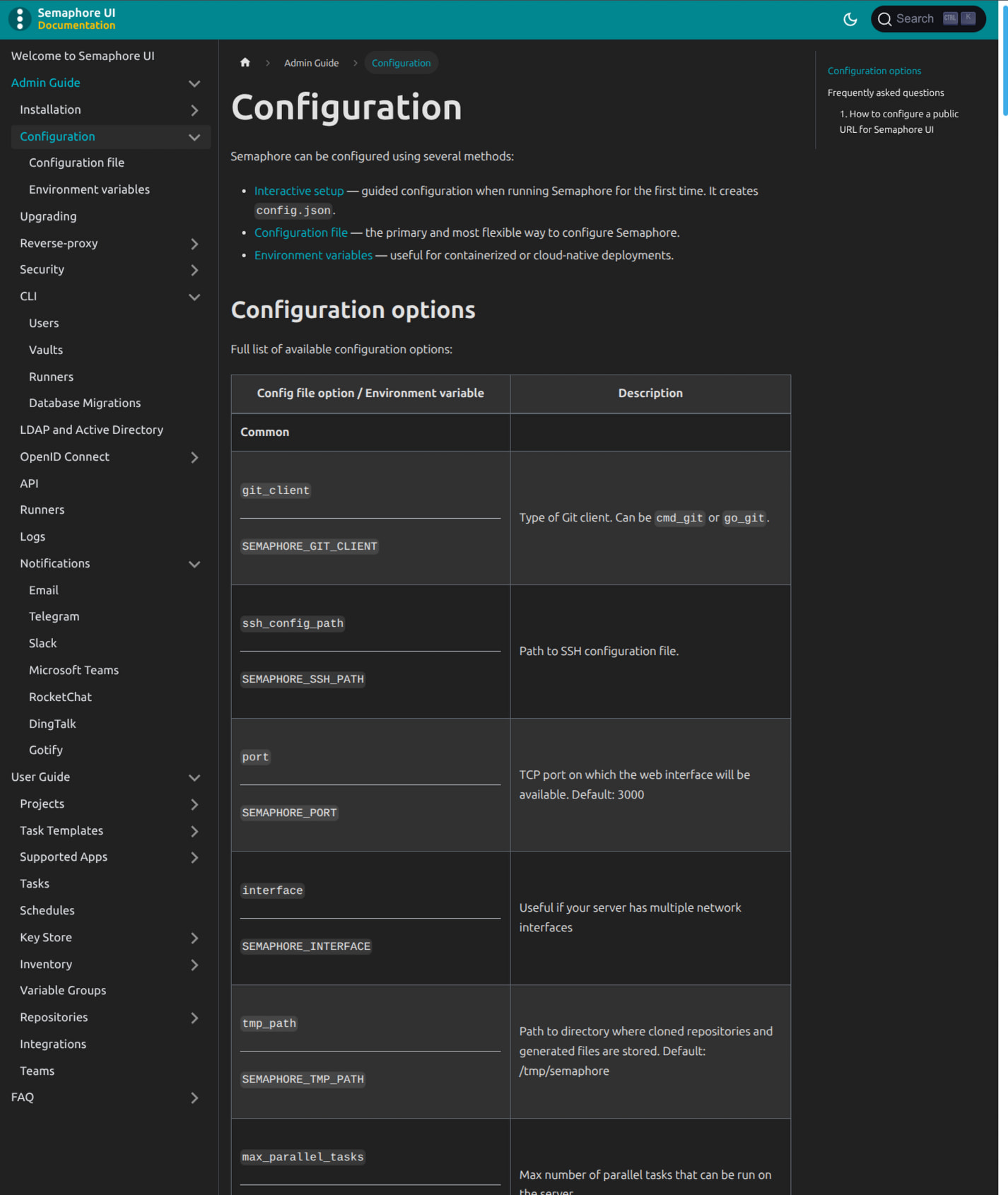Collapse the Admin Guide section chevron
The image size is (1008, 1195).
(x=194, y=83)
